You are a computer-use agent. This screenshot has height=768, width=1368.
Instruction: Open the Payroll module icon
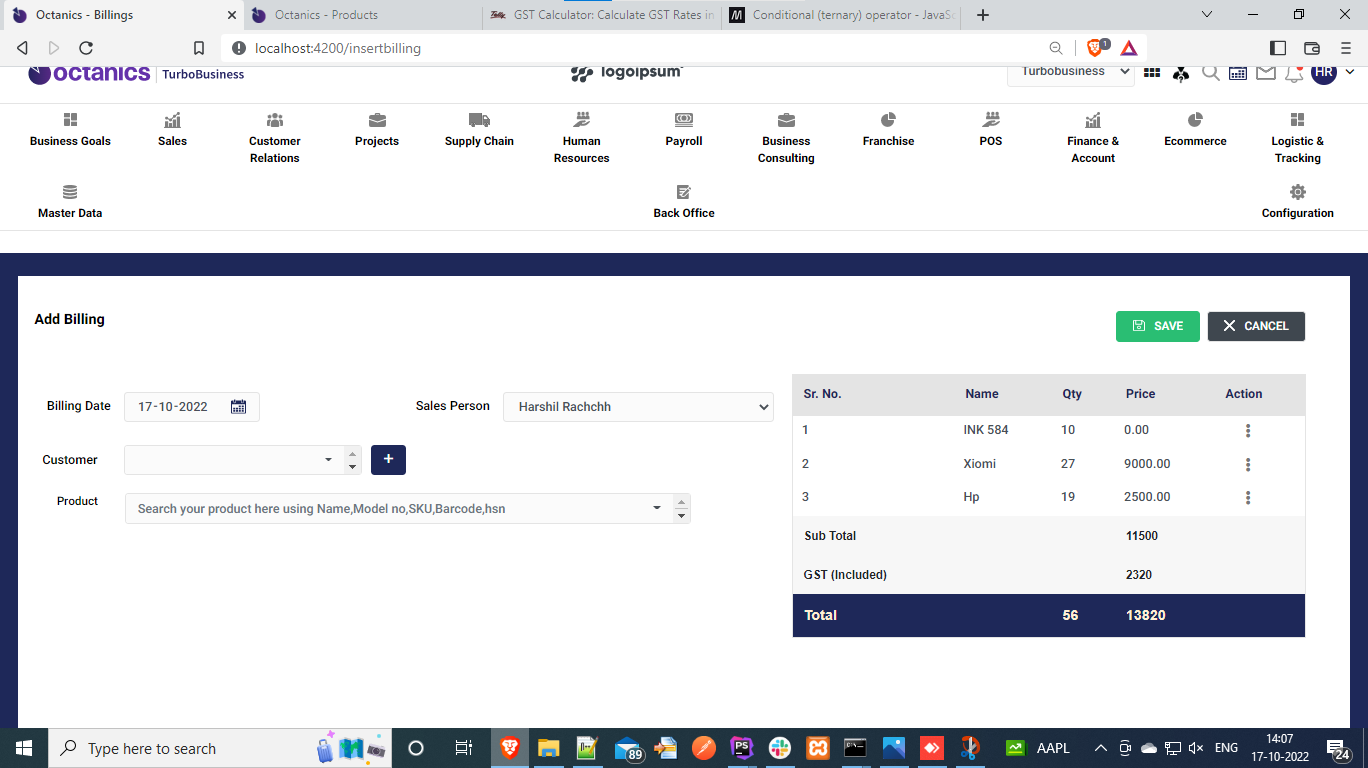click(x=684, y=121)
